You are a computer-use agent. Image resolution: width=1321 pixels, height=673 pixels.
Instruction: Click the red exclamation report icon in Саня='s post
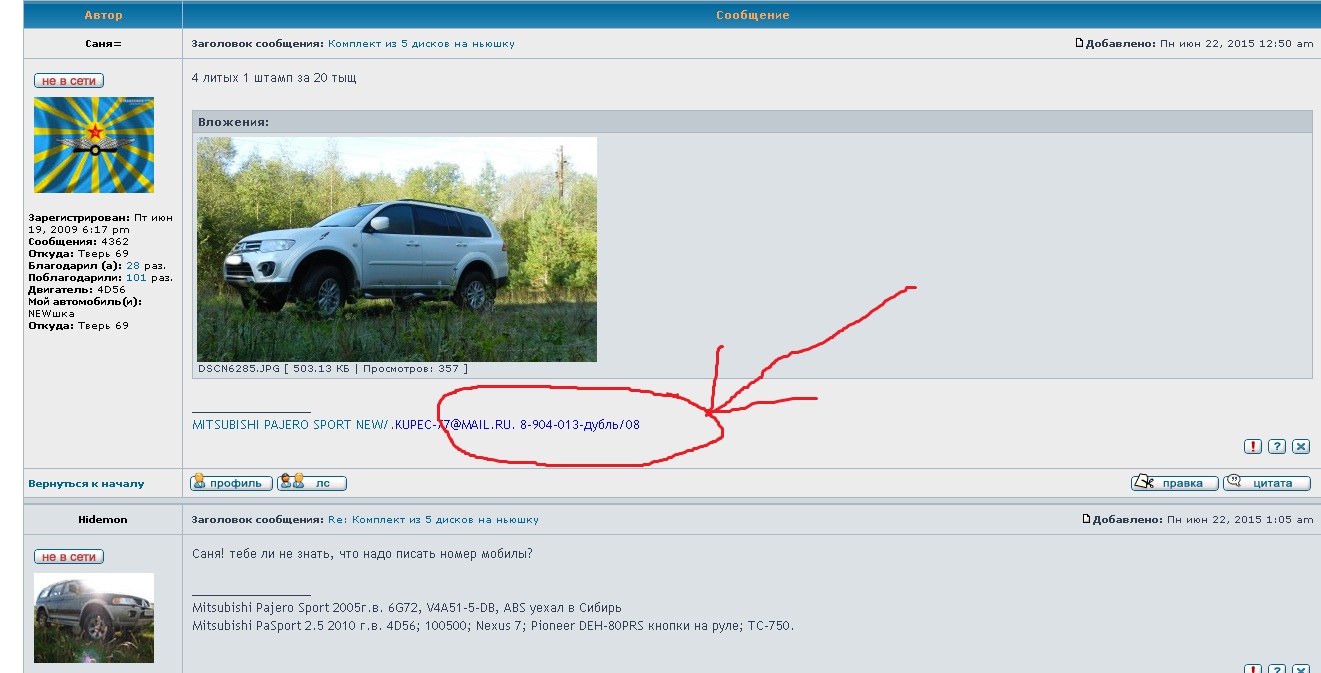pos(1252,447)
